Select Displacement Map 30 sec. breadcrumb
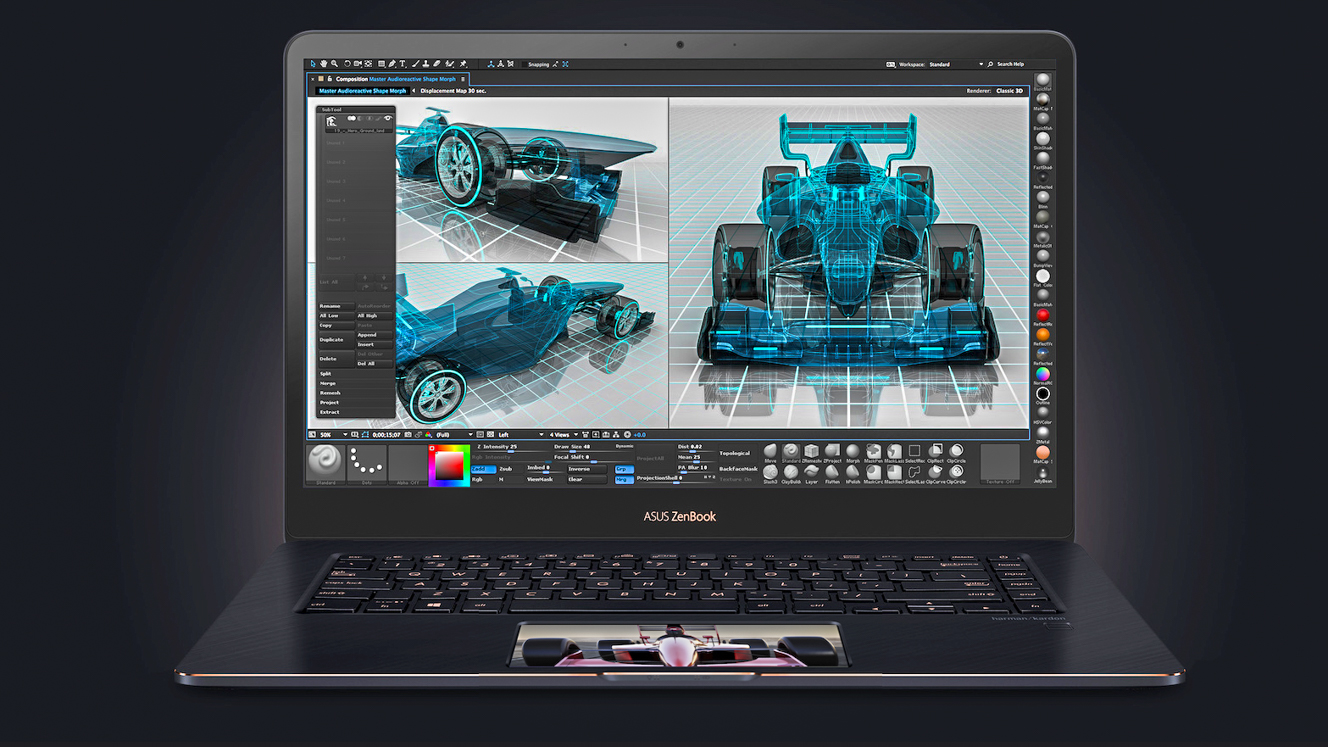The height and width of the screenshot is (747, 1328). 453,91
